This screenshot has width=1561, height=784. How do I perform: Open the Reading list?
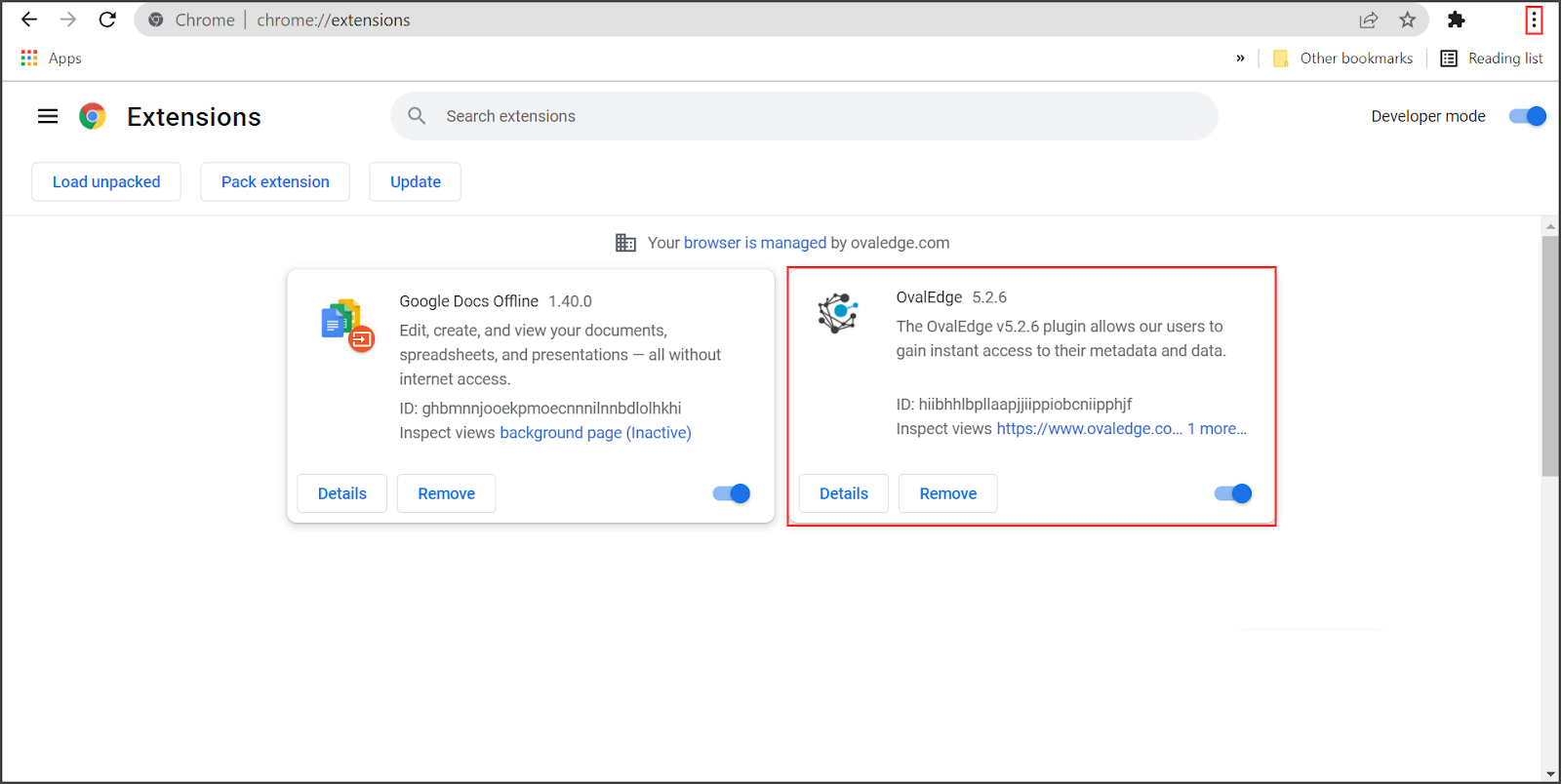tap(1492, 59)
